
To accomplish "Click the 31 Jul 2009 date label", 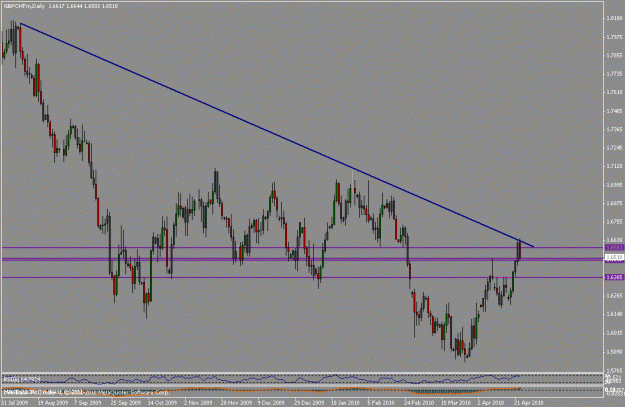I will [15, 403].
